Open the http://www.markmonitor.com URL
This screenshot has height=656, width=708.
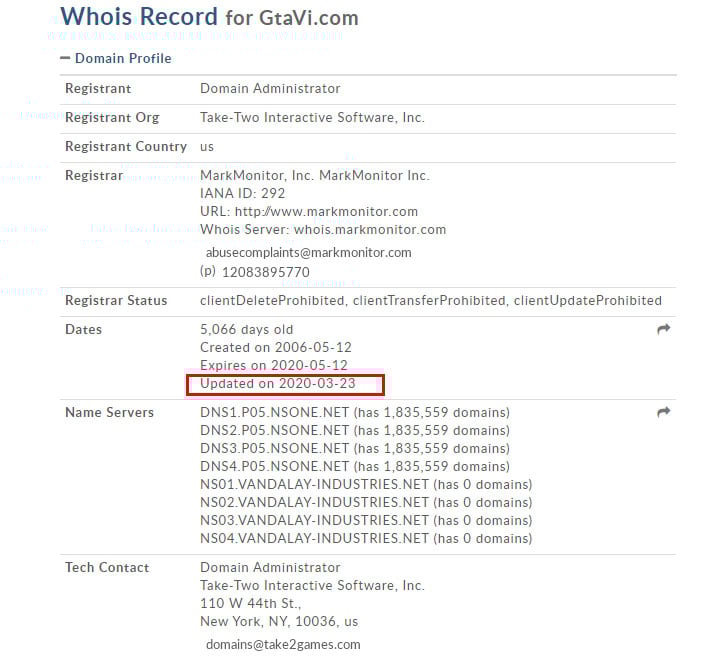[326, 211]
